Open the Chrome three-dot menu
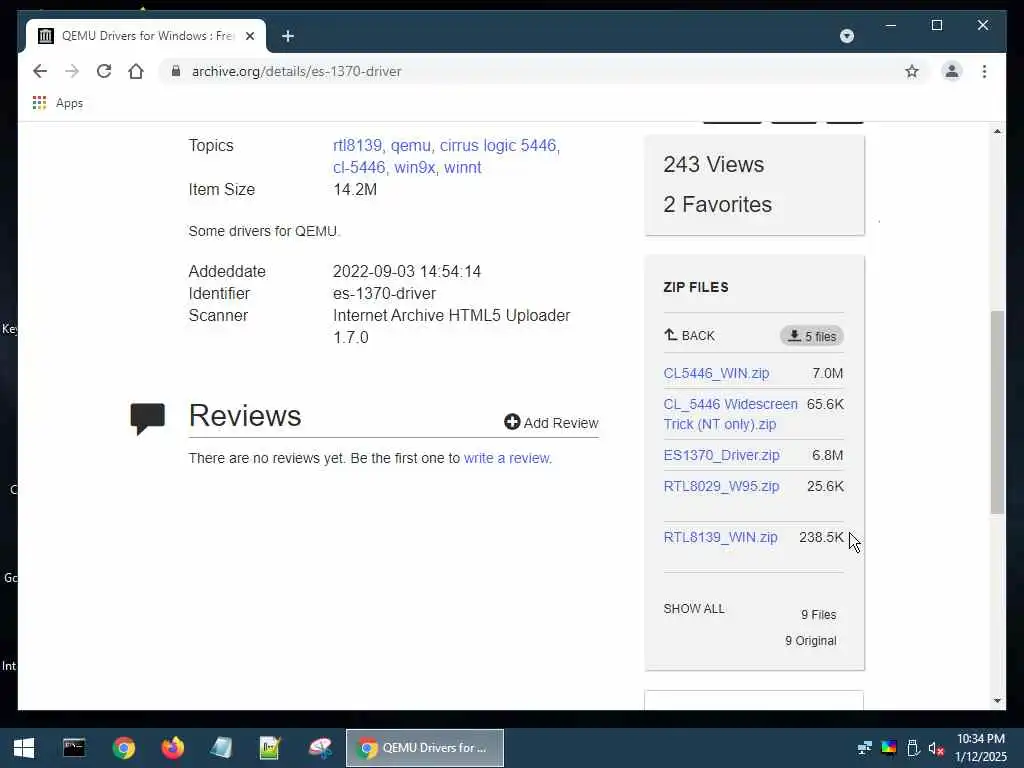The height and width of the screenshot is (768, 1024). (984, 71)
